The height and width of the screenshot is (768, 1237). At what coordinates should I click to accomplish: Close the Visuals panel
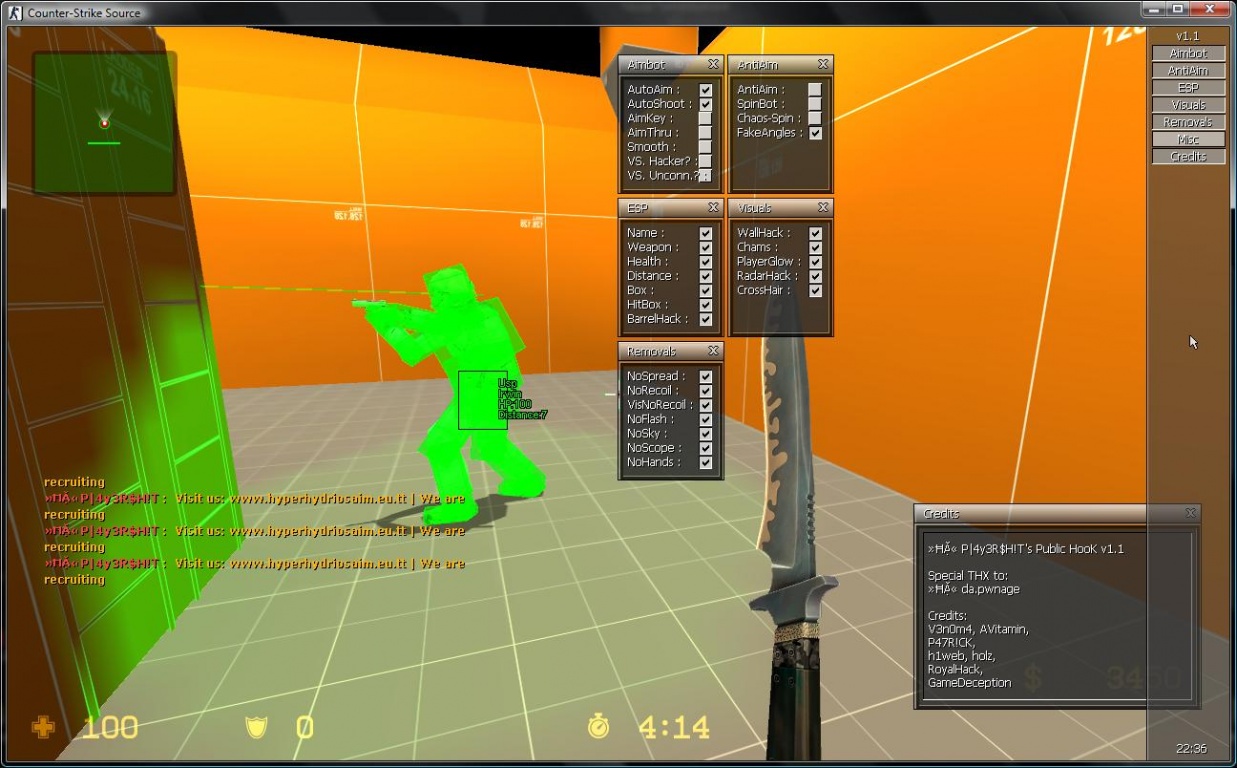pos(823,207)
